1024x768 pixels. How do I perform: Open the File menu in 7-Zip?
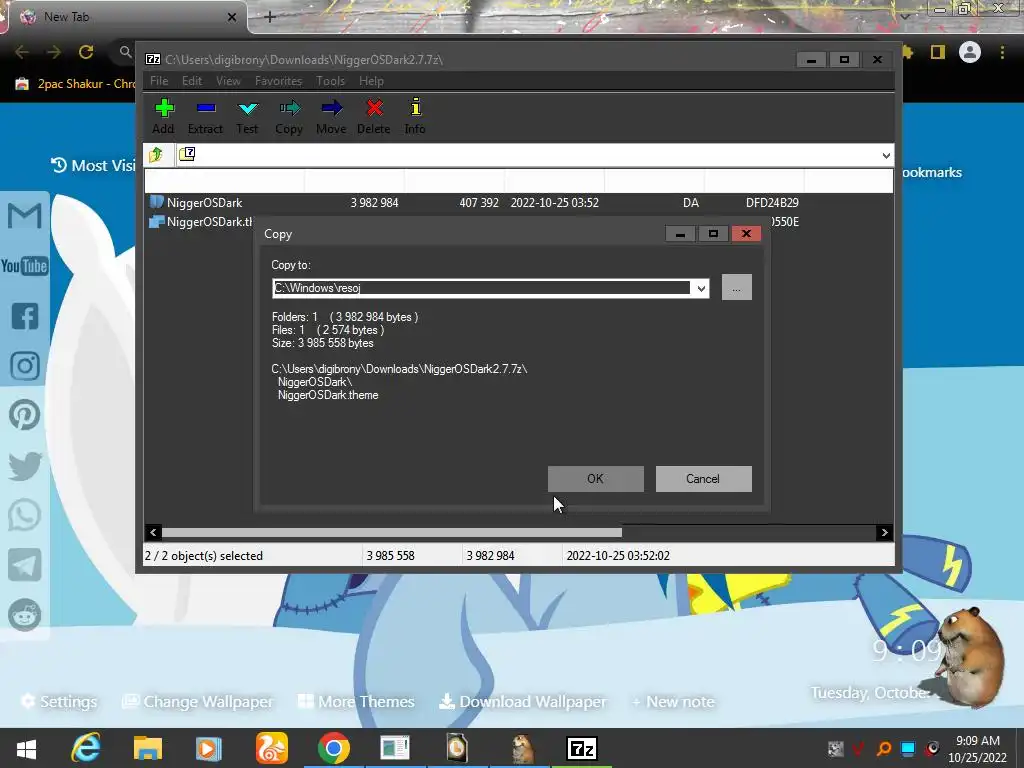tap(159, 81)
